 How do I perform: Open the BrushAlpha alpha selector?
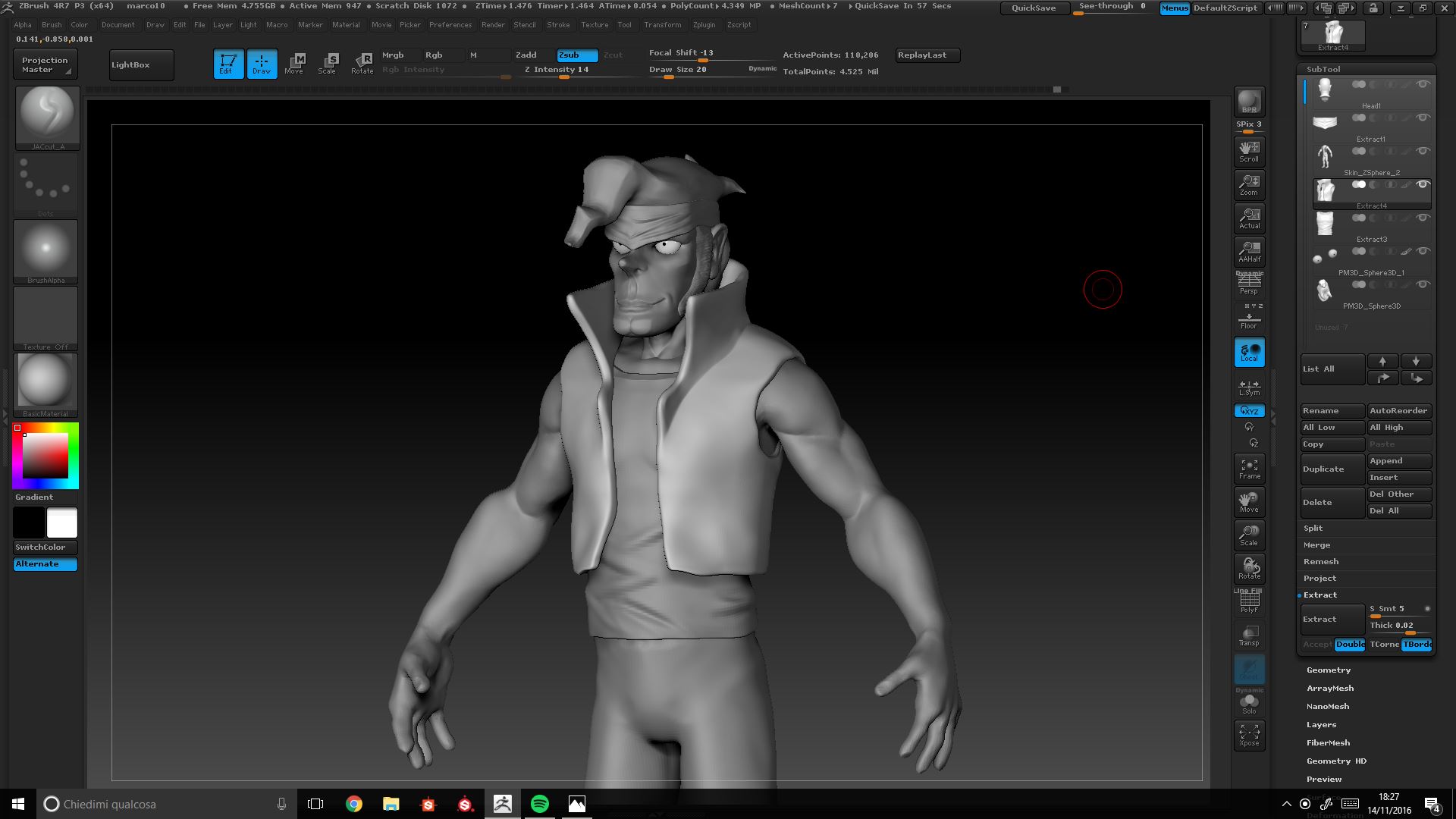click(46, 252)
